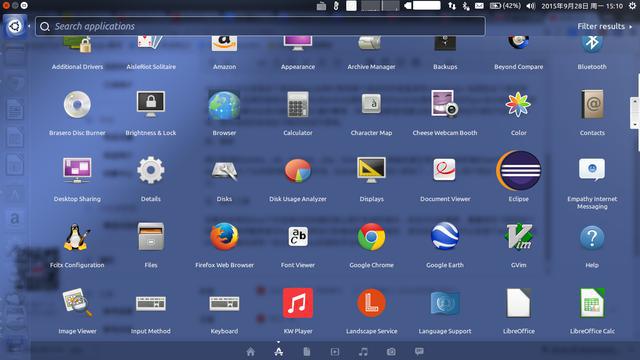Launch Beyond Compare
Image resolution: width=640 pixels, height=360 pixels.
point(518,42)
